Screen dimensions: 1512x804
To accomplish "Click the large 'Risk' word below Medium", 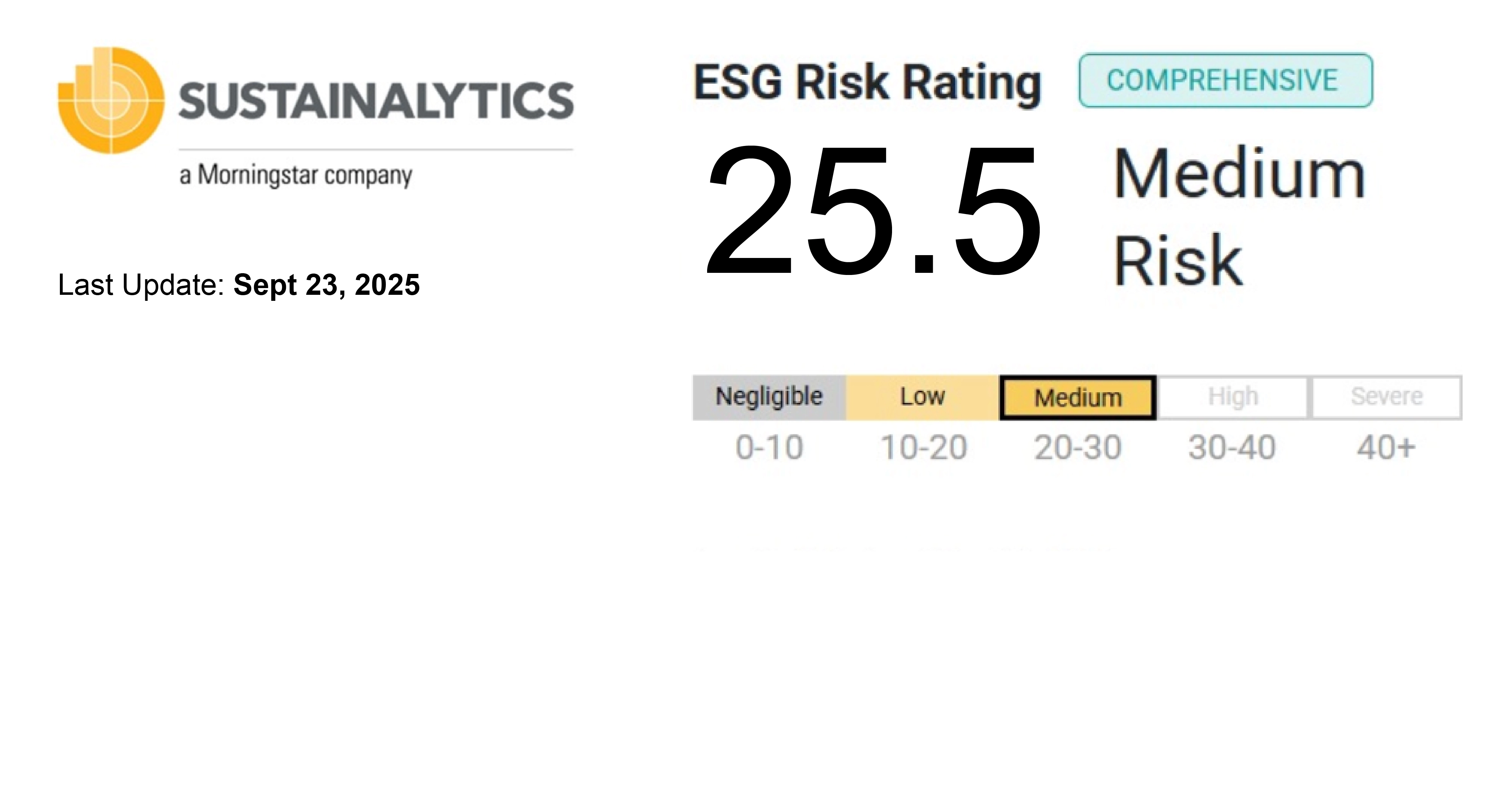I will [1178, 260].
